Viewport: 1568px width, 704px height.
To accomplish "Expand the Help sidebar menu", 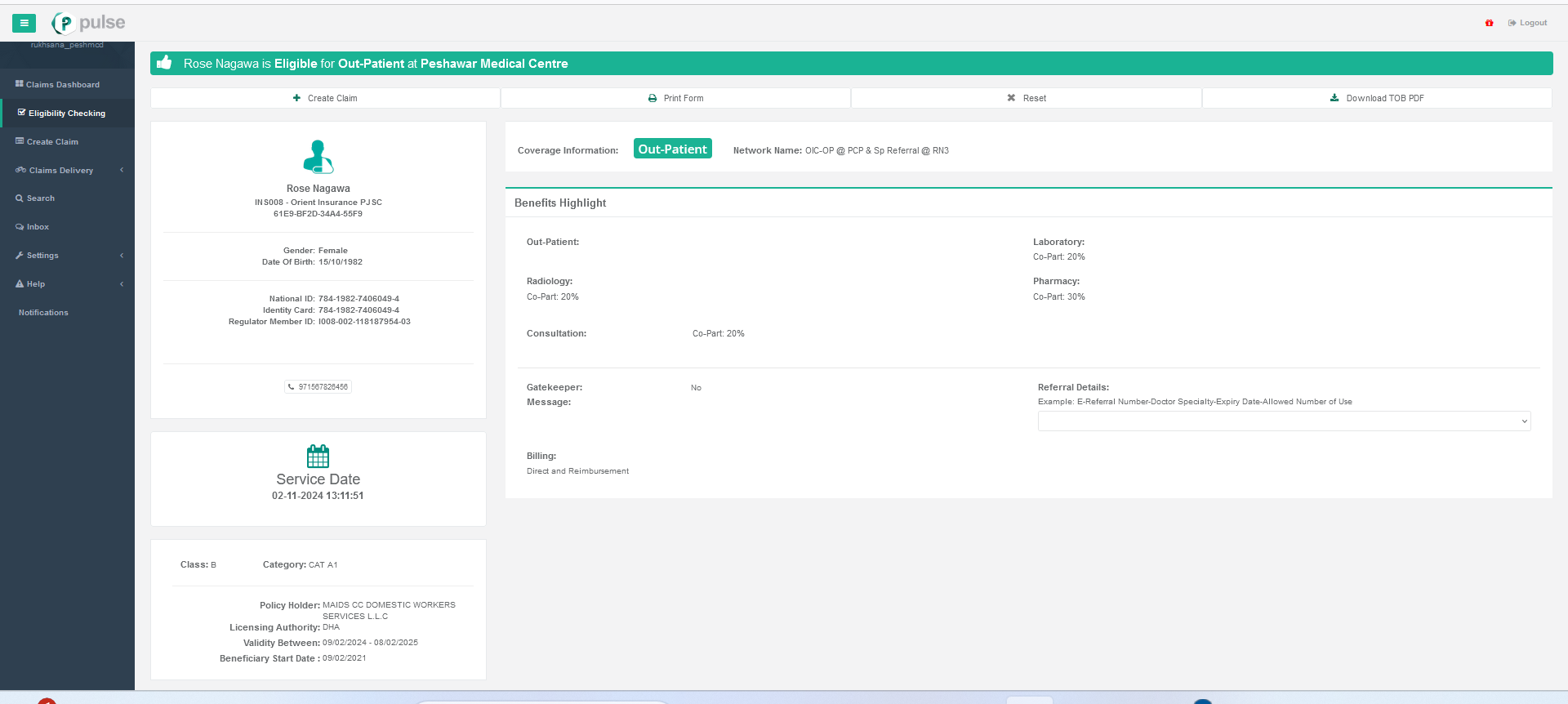I will [x=36, y=284].
